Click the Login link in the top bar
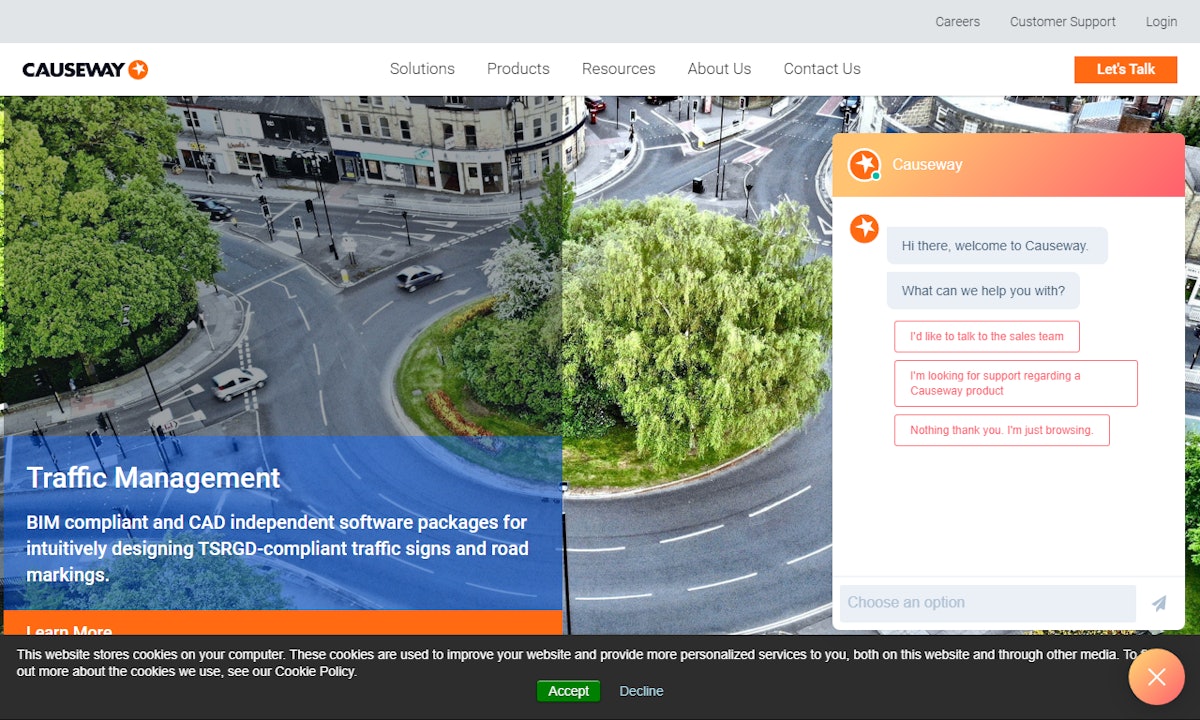Screen dimensions: 1200x720 coord(1161,21)
